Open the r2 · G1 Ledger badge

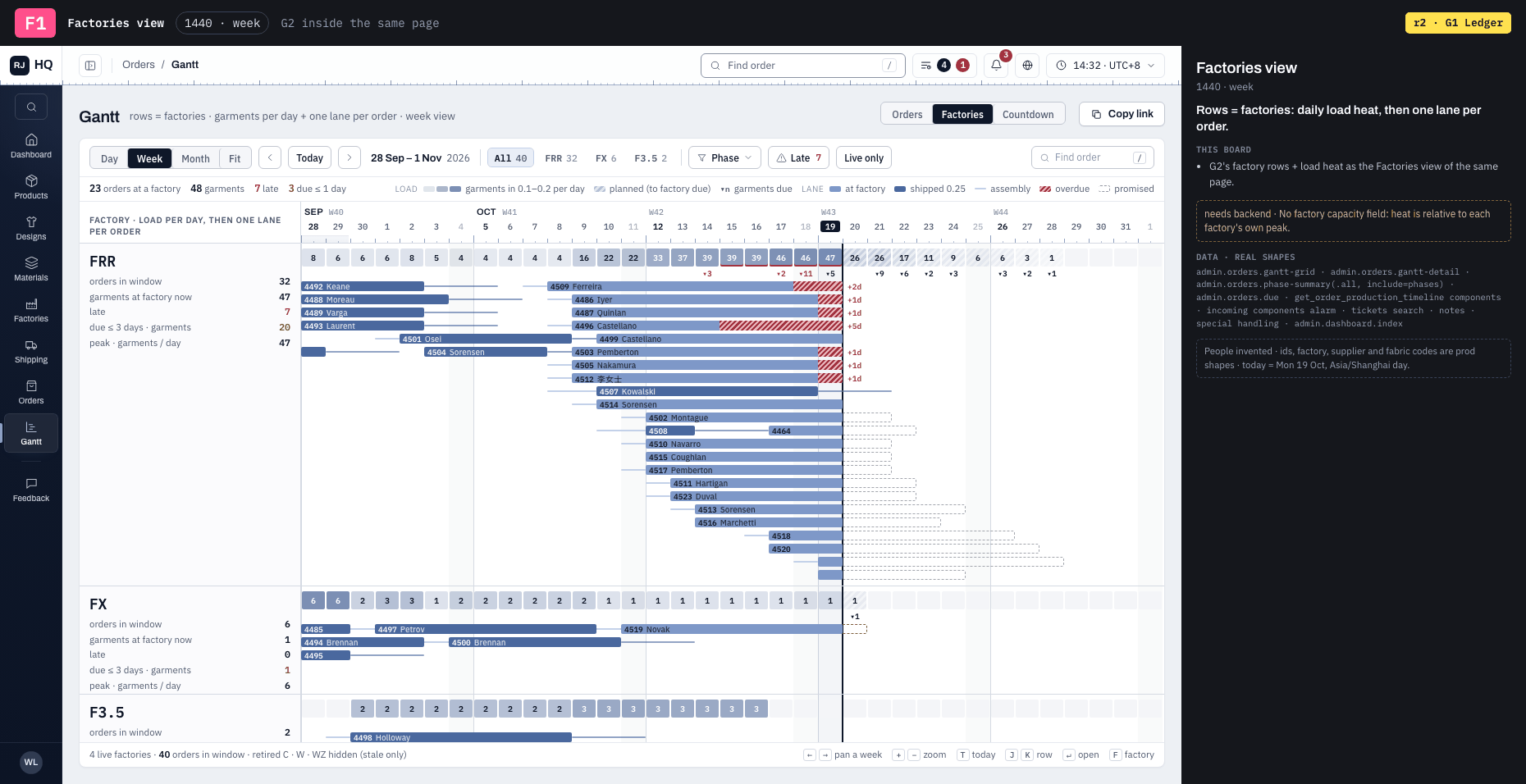(1458, 23)
